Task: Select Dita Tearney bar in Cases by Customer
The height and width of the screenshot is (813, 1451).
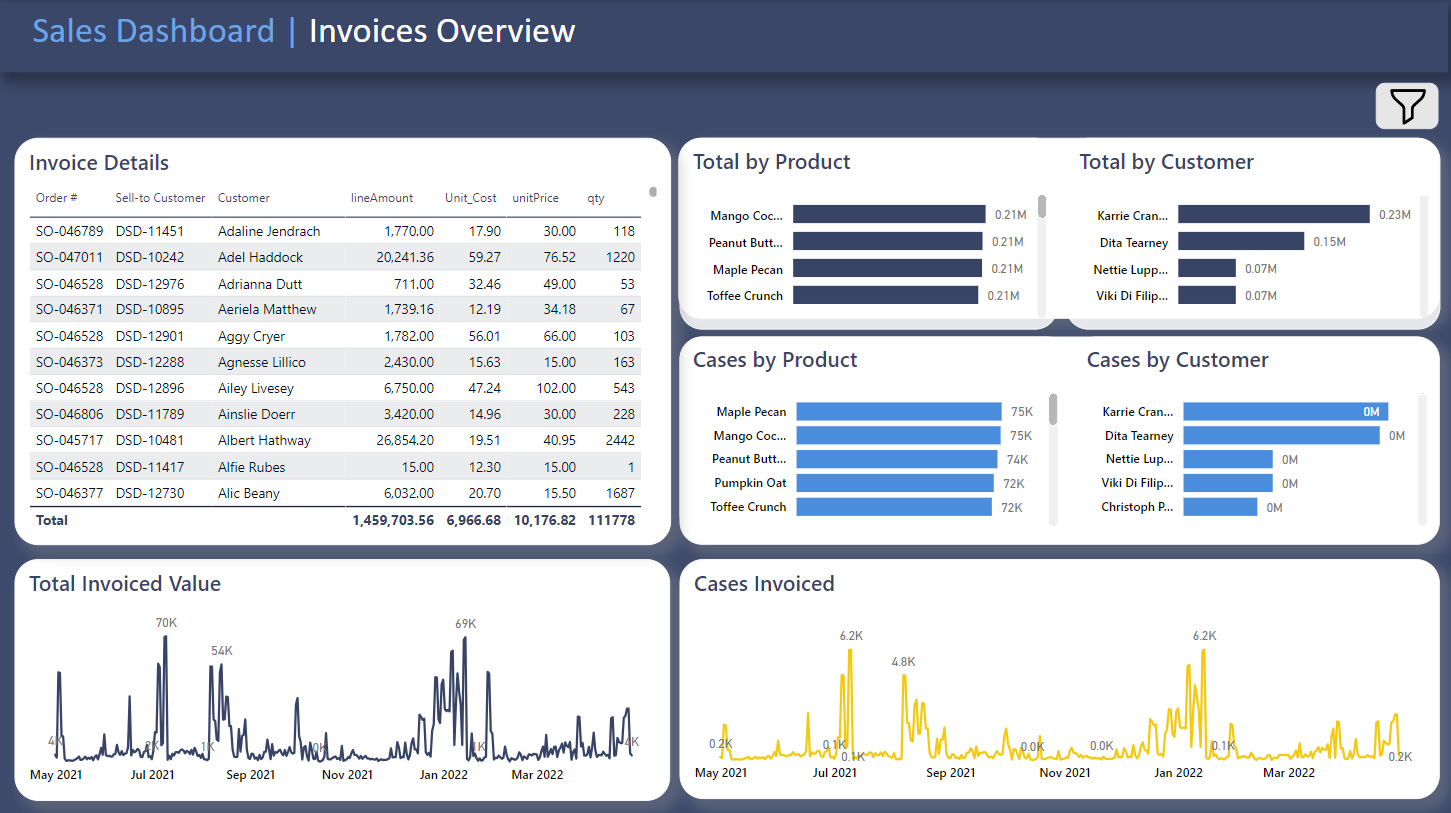Action: pyautogui.click(x=1282, y=436)
